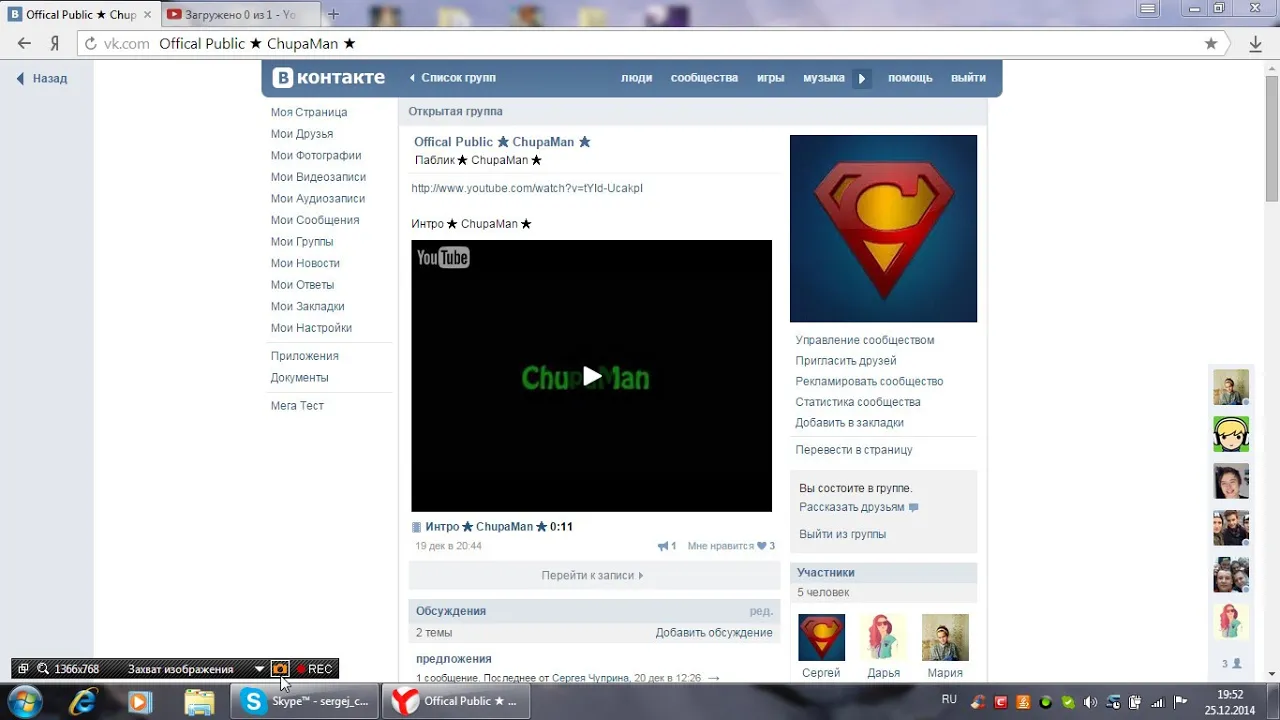Open the люди header link
1280x720 pixels.
pos(636,77)
